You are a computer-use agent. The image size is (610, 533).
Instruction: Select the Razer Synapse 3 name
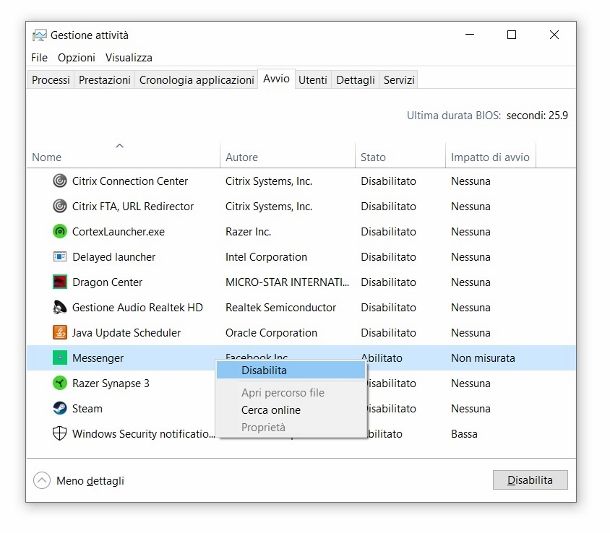point(111,383)
